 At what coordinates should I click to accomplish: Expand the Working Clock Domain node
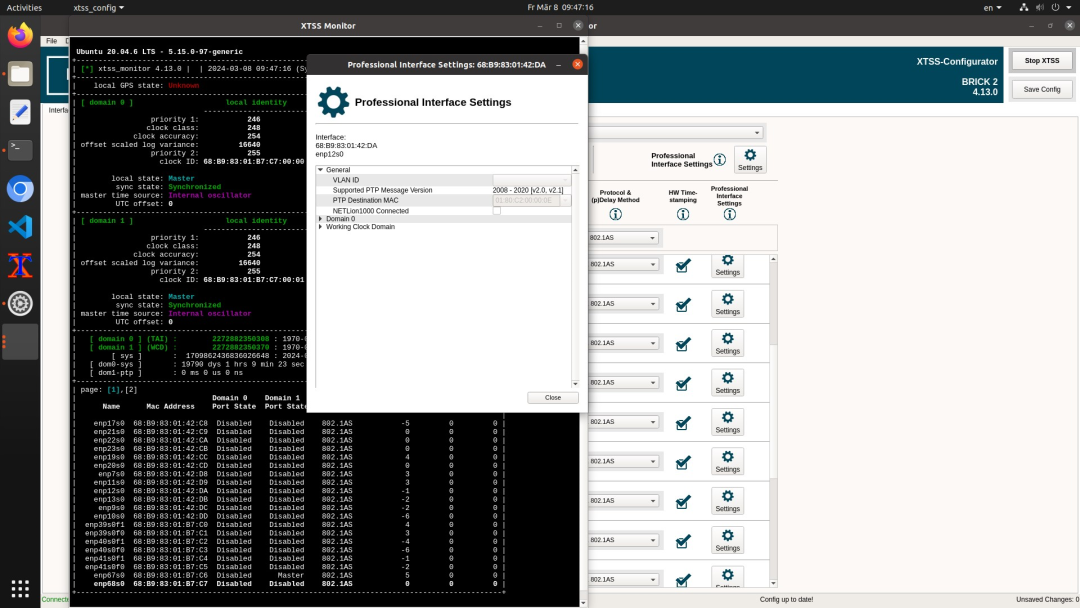click(x=321, y=227)
